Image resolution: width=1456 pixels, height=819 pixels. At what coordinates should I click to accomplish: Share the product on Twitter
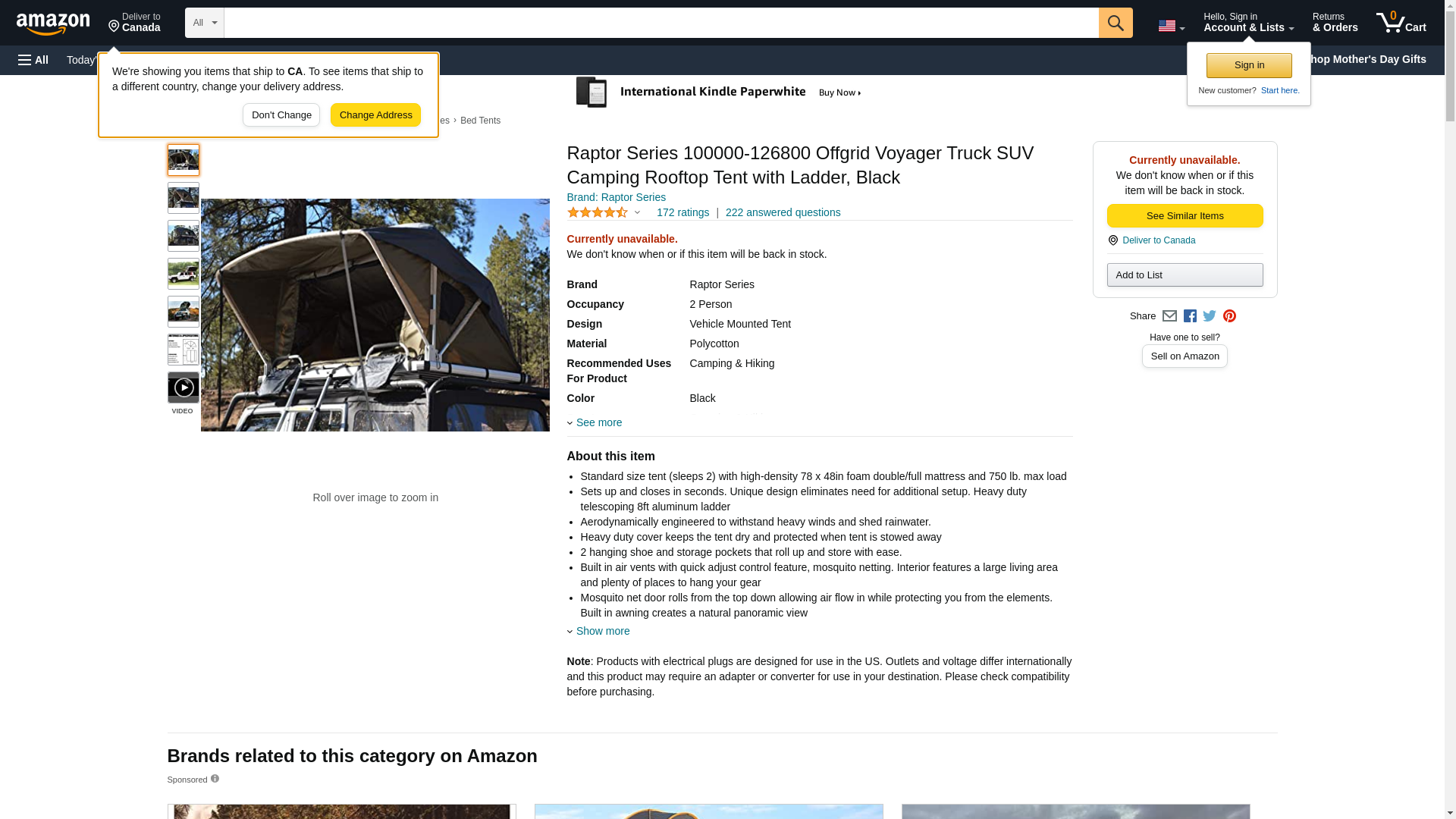pyautogui.click(x=1210, y=316)
